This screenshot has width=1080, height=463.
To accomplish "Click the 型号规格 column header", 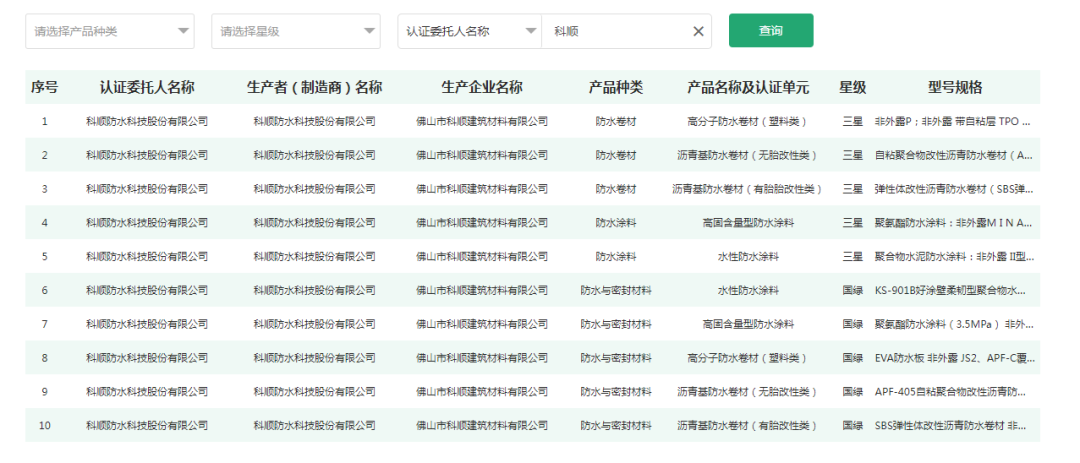I will (x=955, y=88).
